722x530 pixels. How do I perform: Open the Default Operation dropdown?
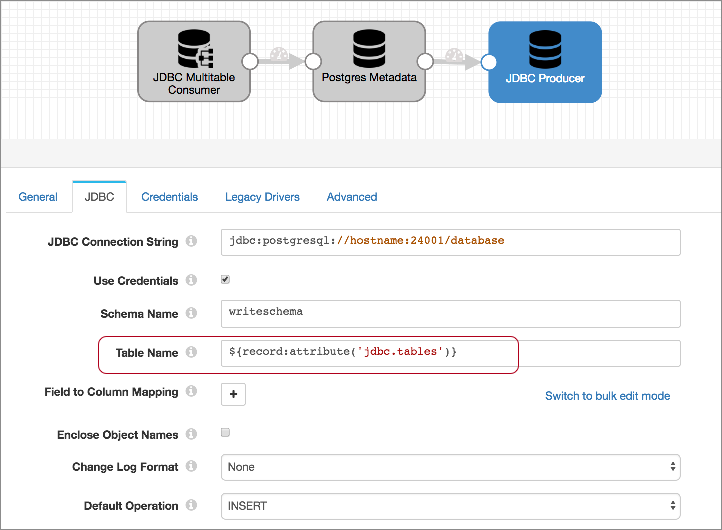coord(450,506)
